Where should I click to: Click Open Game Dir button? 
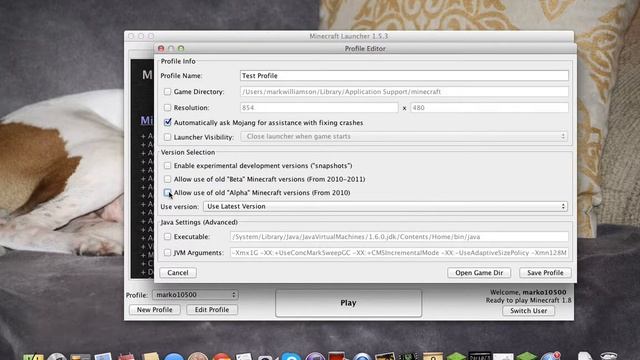pos(479,272)
